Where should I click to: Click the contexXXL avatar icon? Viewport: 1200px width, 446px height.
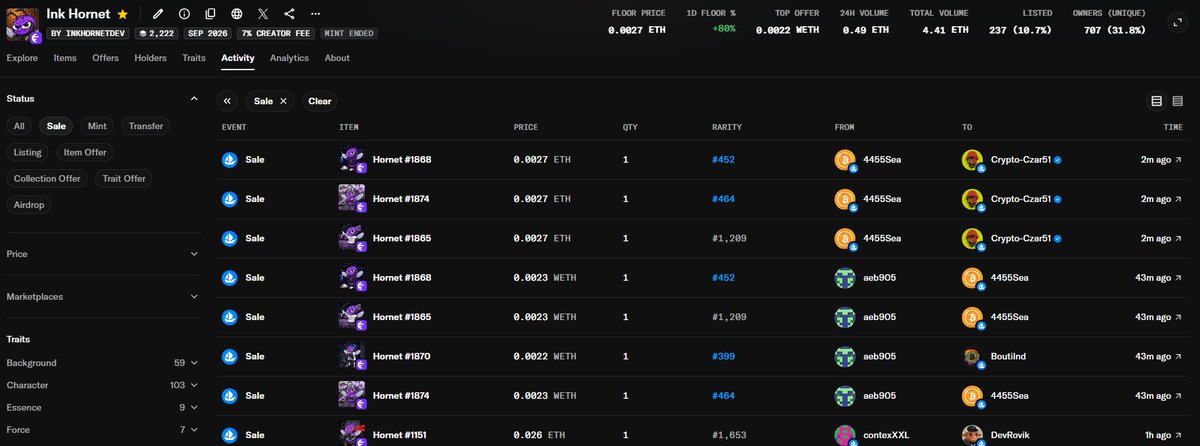(x=846, y=435)
